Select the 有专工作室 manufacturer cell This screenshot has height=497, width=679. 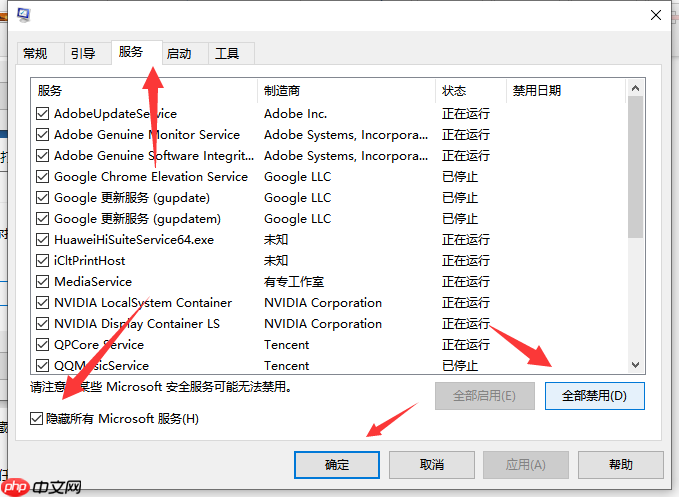(294, 282)
